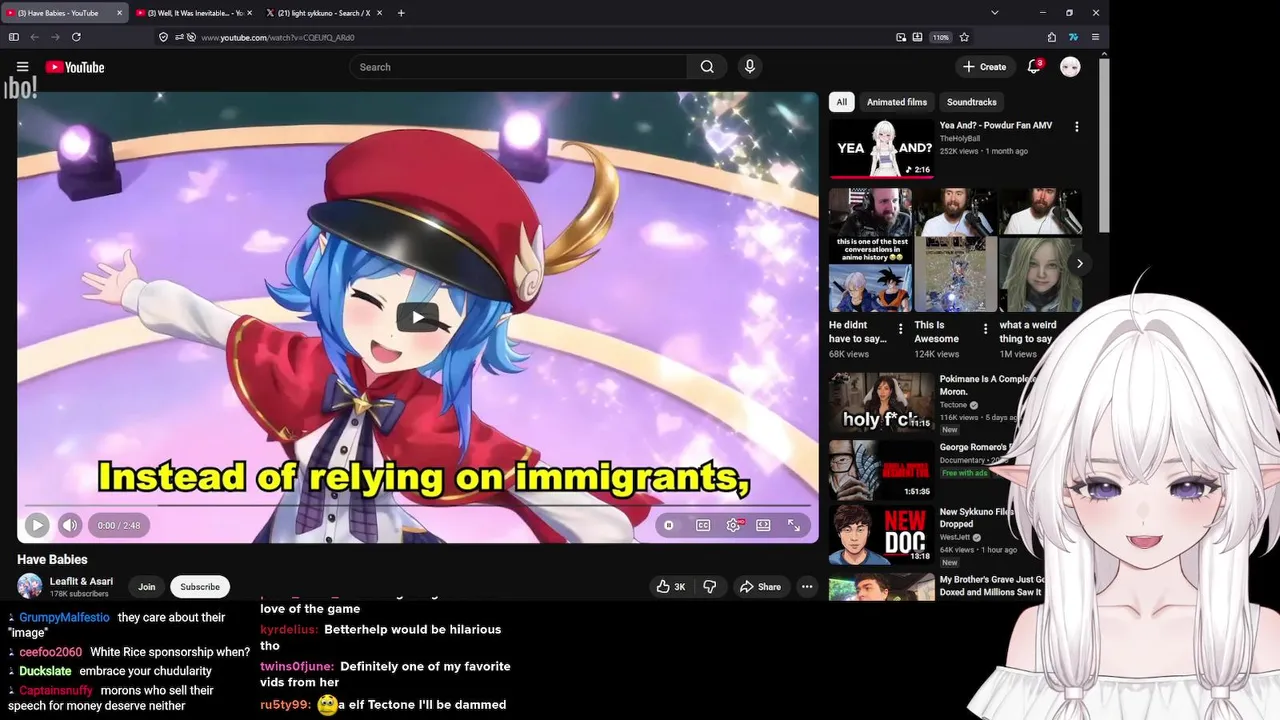The height and width of the screenshot is (720, 1280).
Task: Click the Create button
Action: point(984,67)
